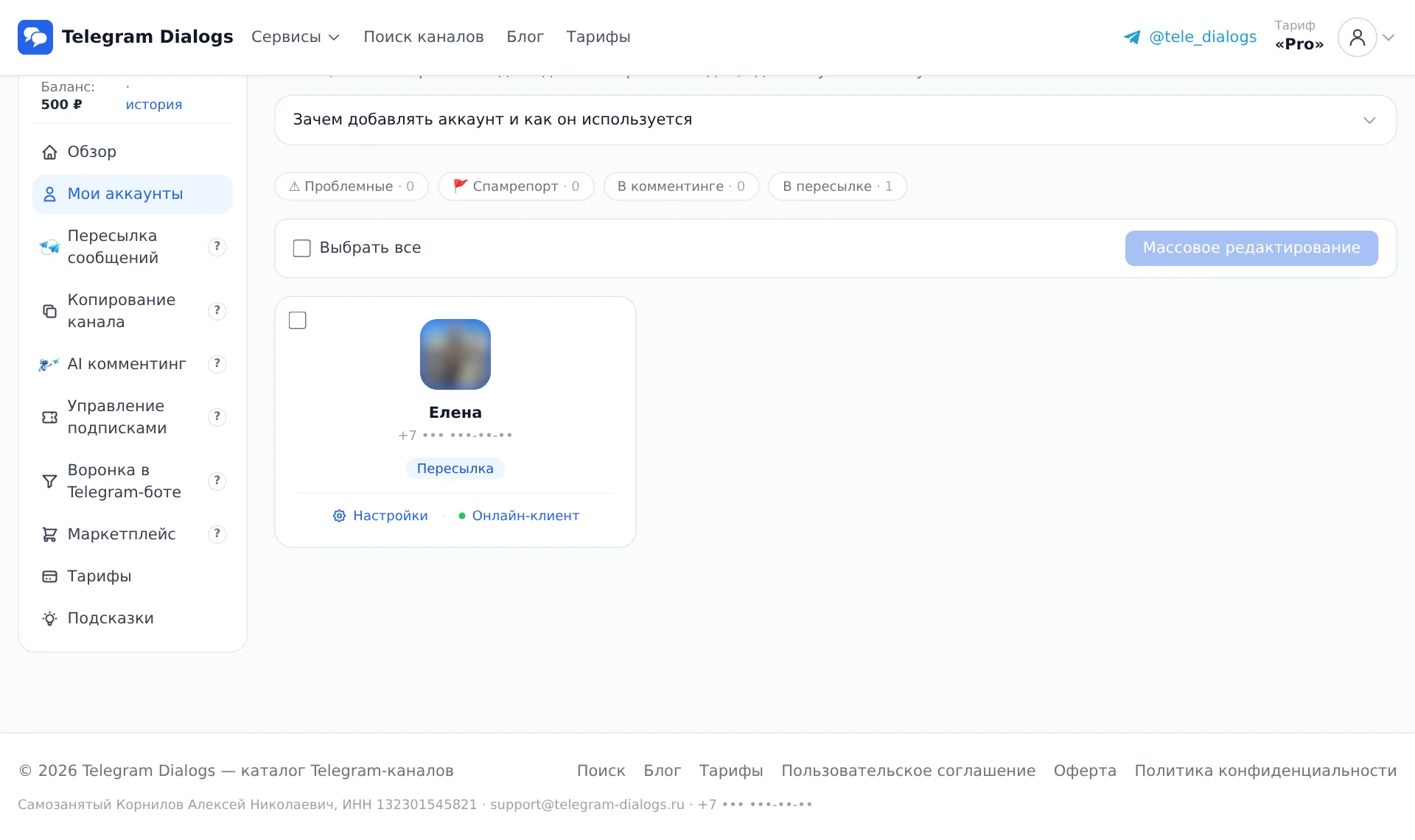Click help question mark for Копирование канала
Viewport: 1415px width, 840px height.
217,311
